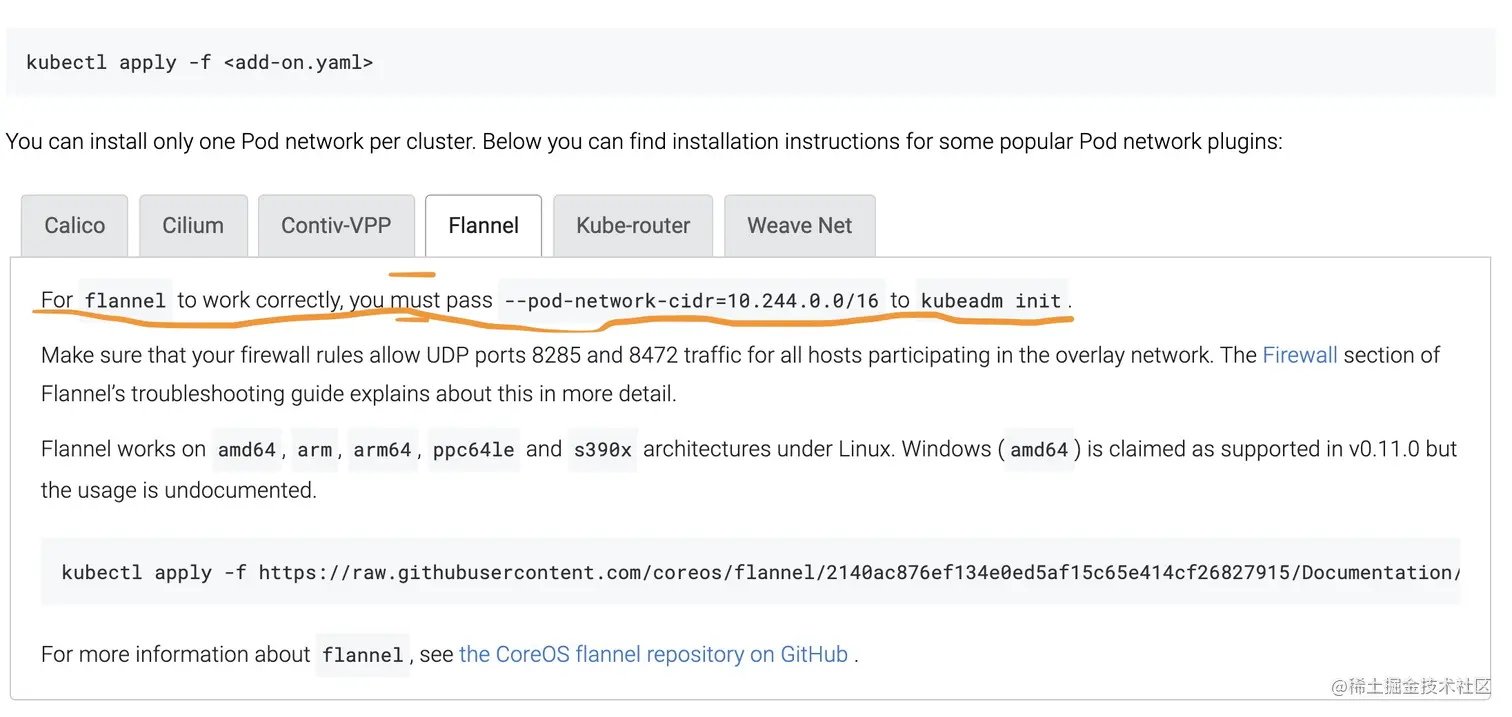Open the Cilium tab
Viewport: 1512px width, 717px height.
click(193, 226)
